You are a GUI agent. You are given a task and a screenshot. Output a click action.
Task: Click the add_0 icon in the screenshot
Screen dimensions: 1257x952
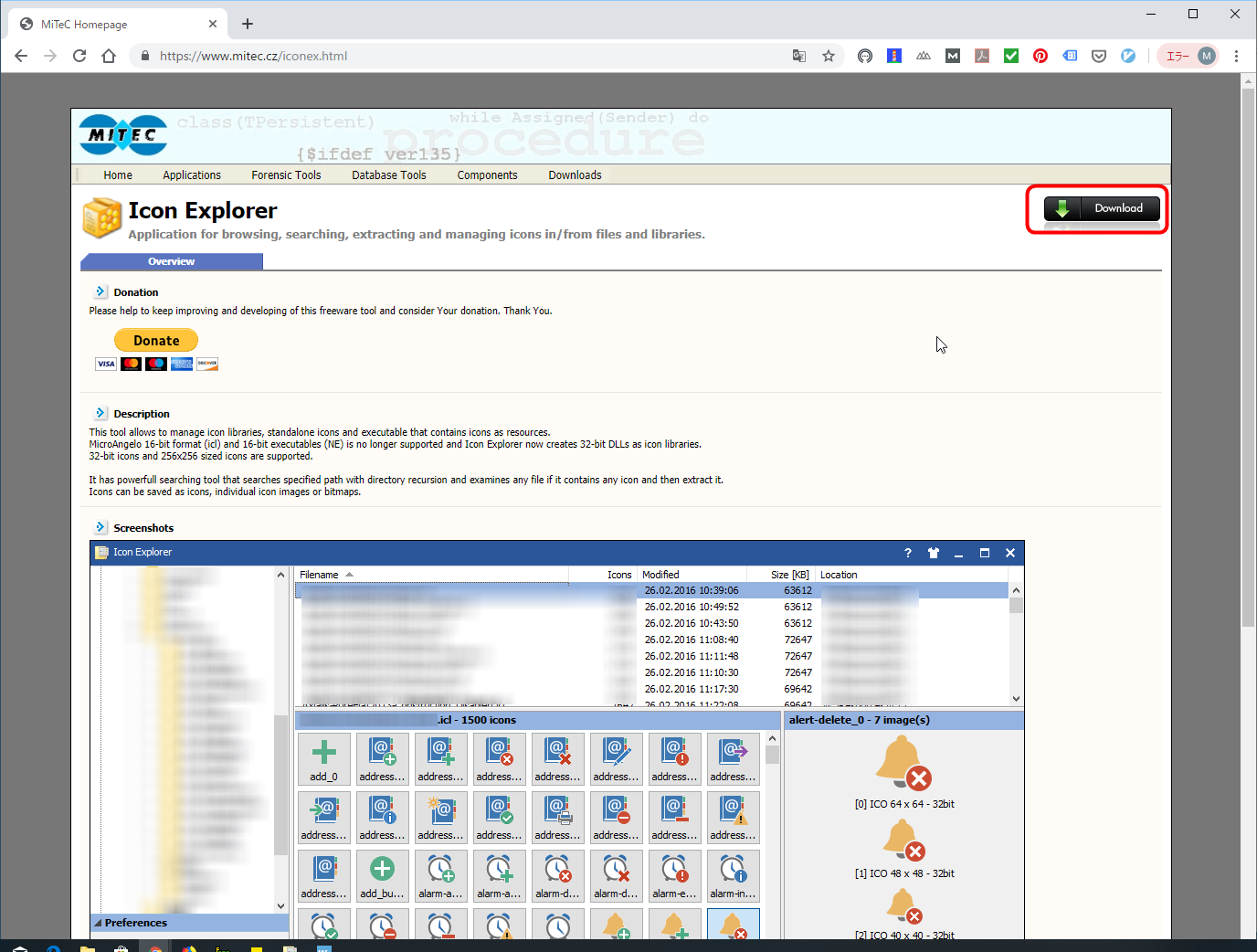click(x=323, y=758)
